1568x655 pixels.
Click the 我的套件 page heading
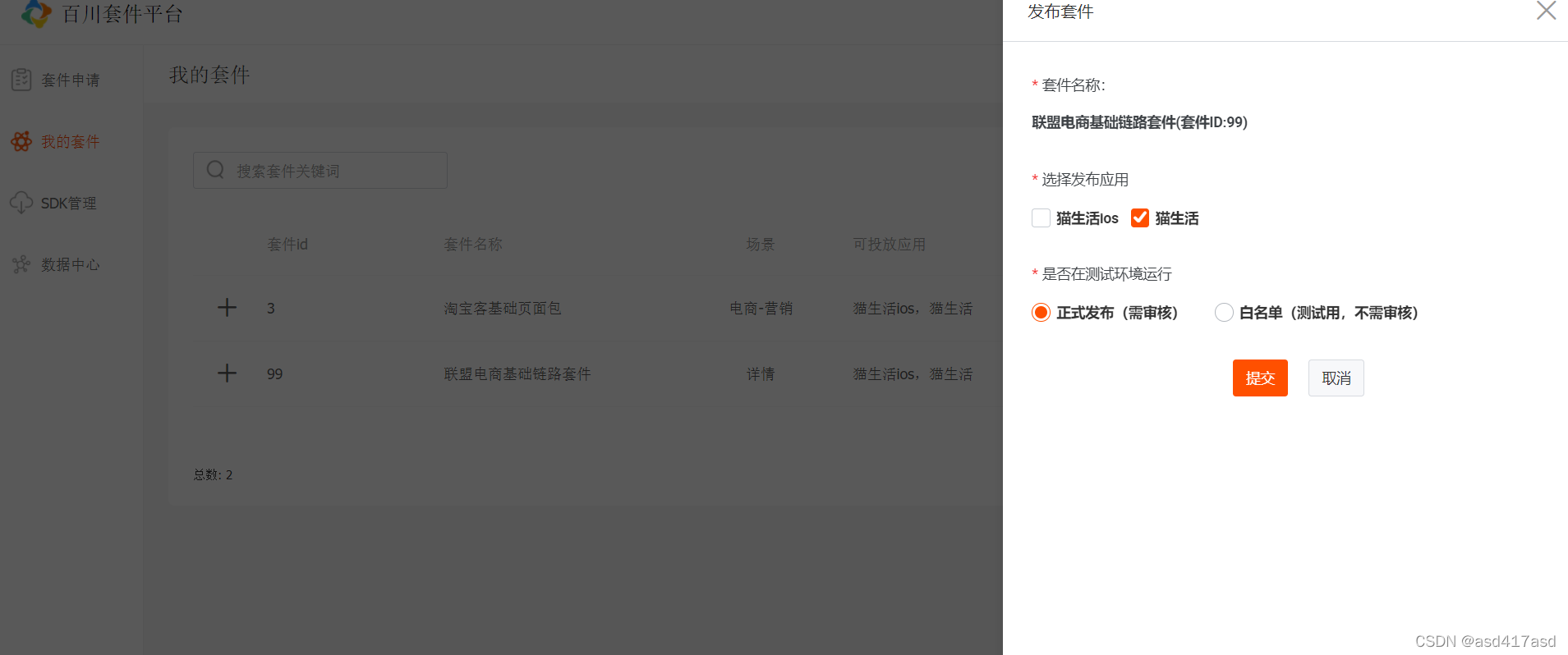[x=209, y=75]
